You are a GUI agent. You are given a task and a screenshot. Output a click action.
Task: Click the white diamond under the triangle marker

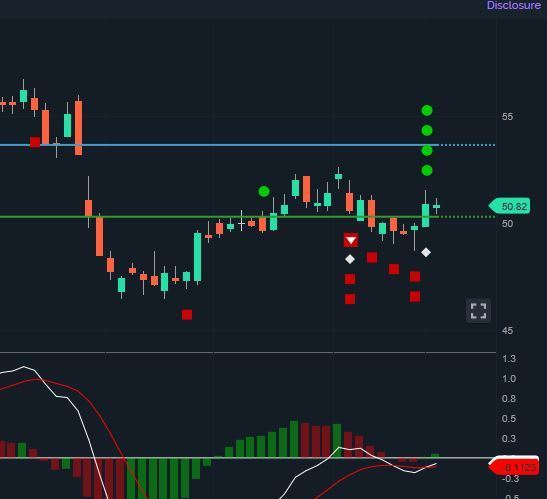click(x=350, y=259)
